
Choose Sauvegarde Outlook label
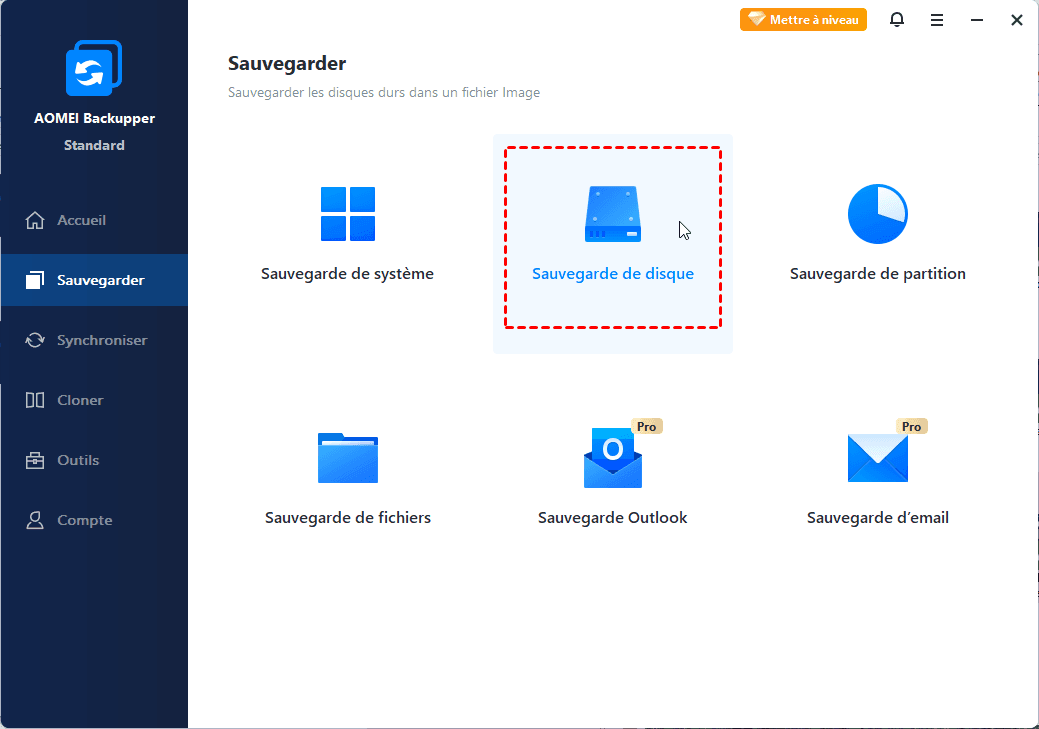click(x=612, y=518)
